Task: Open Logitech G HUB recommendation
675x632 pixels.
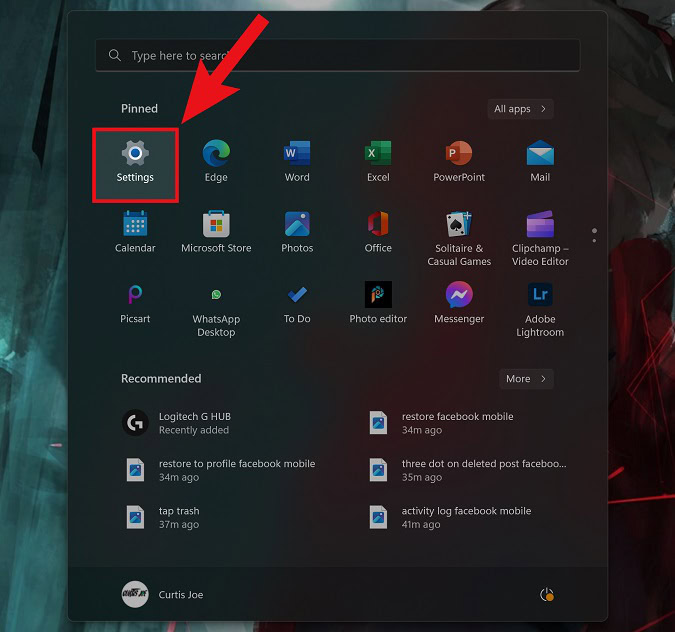Action: tap(176, 423)
